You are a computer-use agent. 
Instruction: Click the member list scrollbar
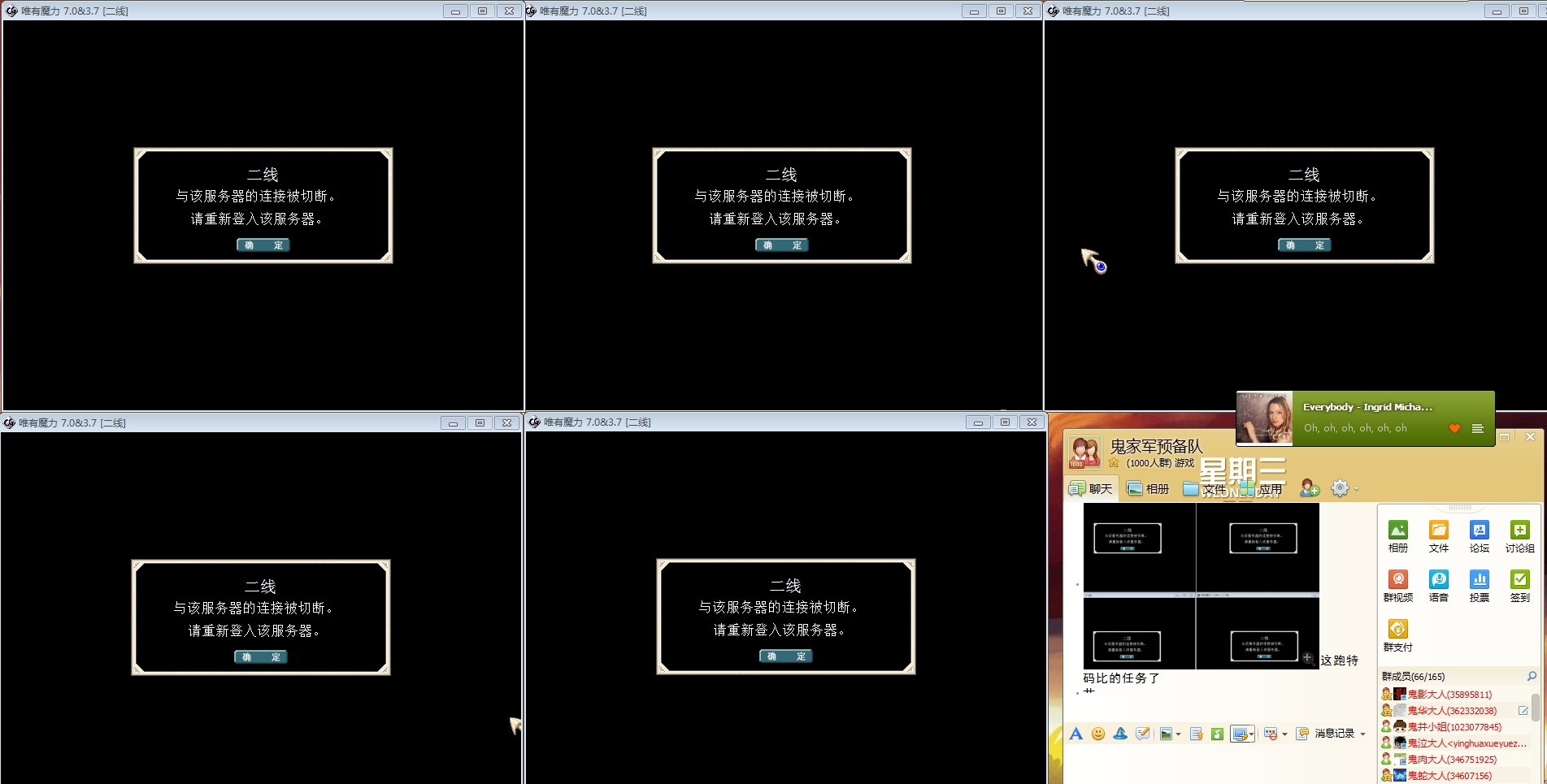1534,707
